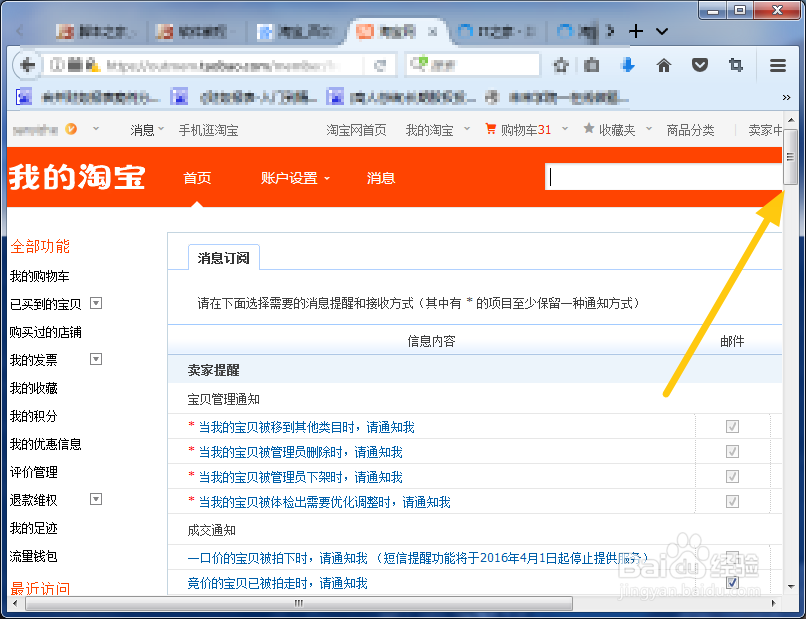Click the 卖家提醒 section header

(x=213, y=370)
